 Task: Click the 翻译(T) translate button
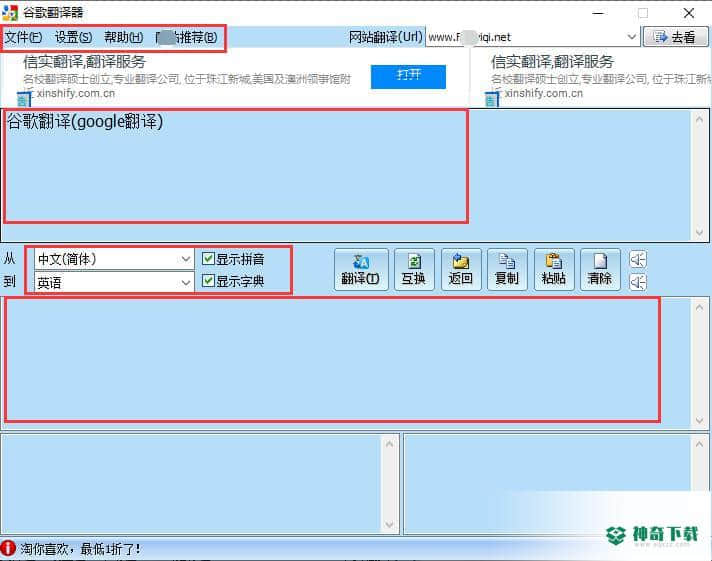pyautogui.click(x=361, y=269)
